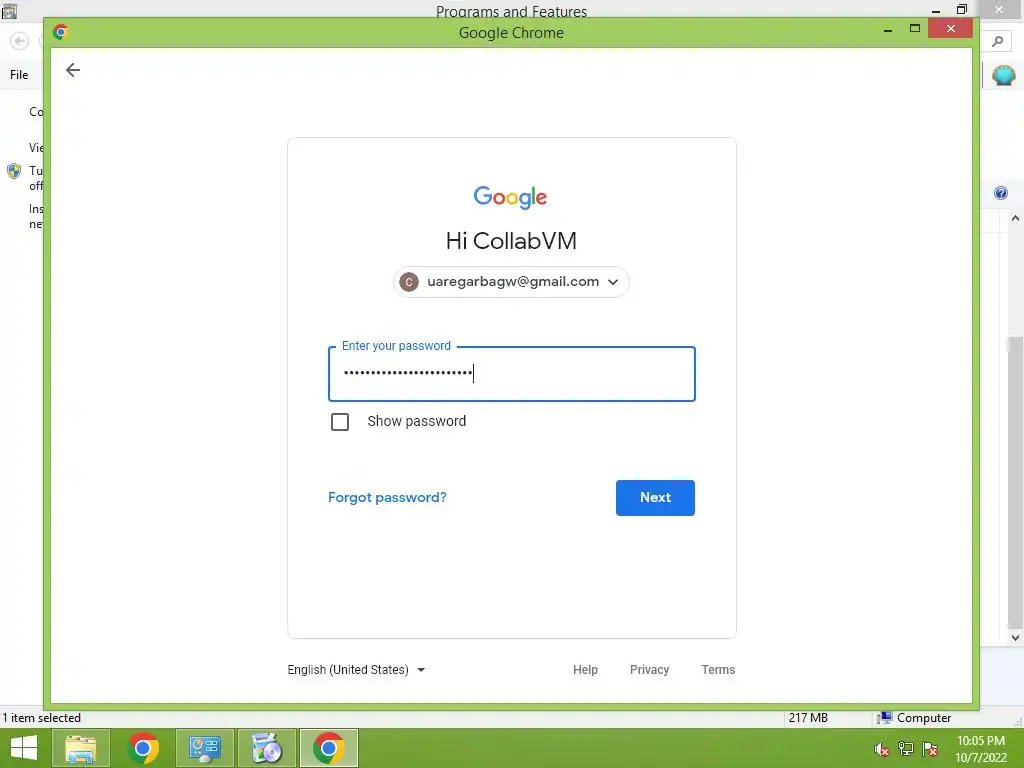This screenshot has height=768, width=1024.
Task: Click the search icon in Programs and Features
Action: click(997, 41)
